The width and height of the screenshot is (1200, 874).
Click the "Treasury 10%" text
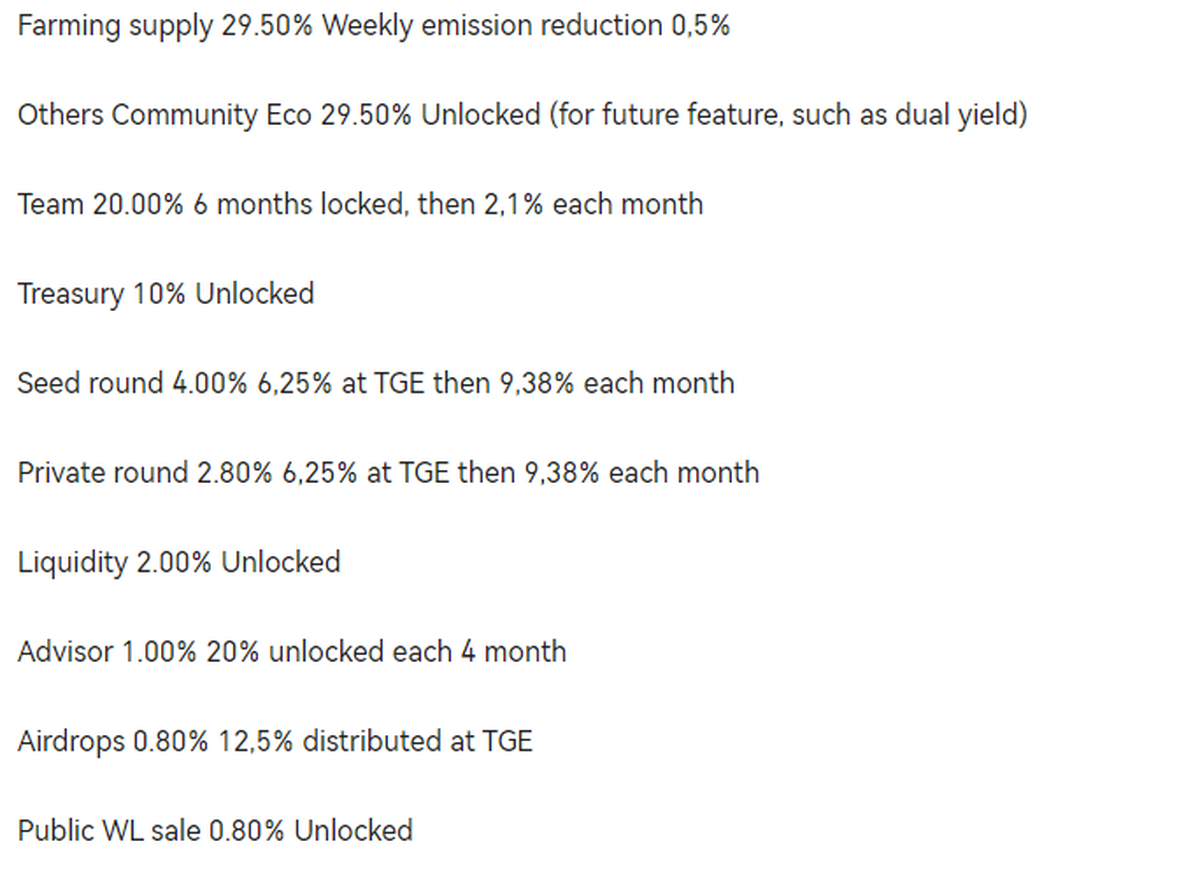coord(102,294)
